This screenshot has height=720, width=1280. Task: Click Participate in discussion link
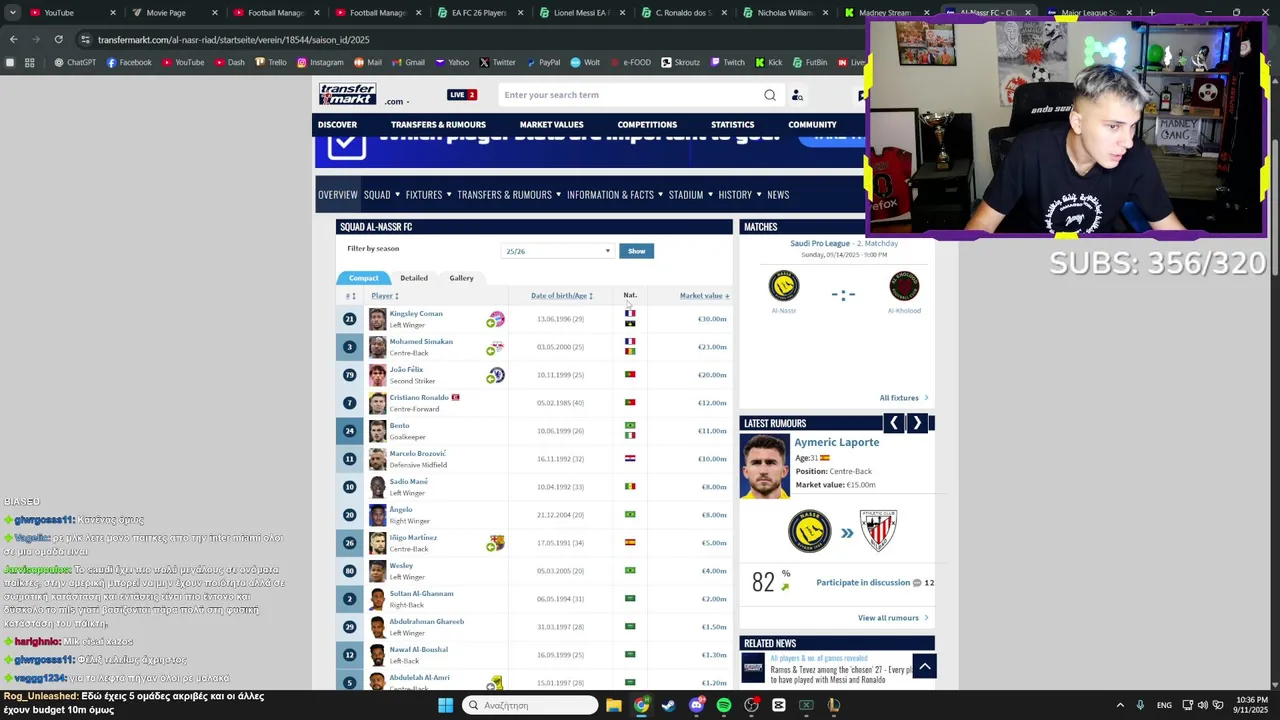coord(863,583)
